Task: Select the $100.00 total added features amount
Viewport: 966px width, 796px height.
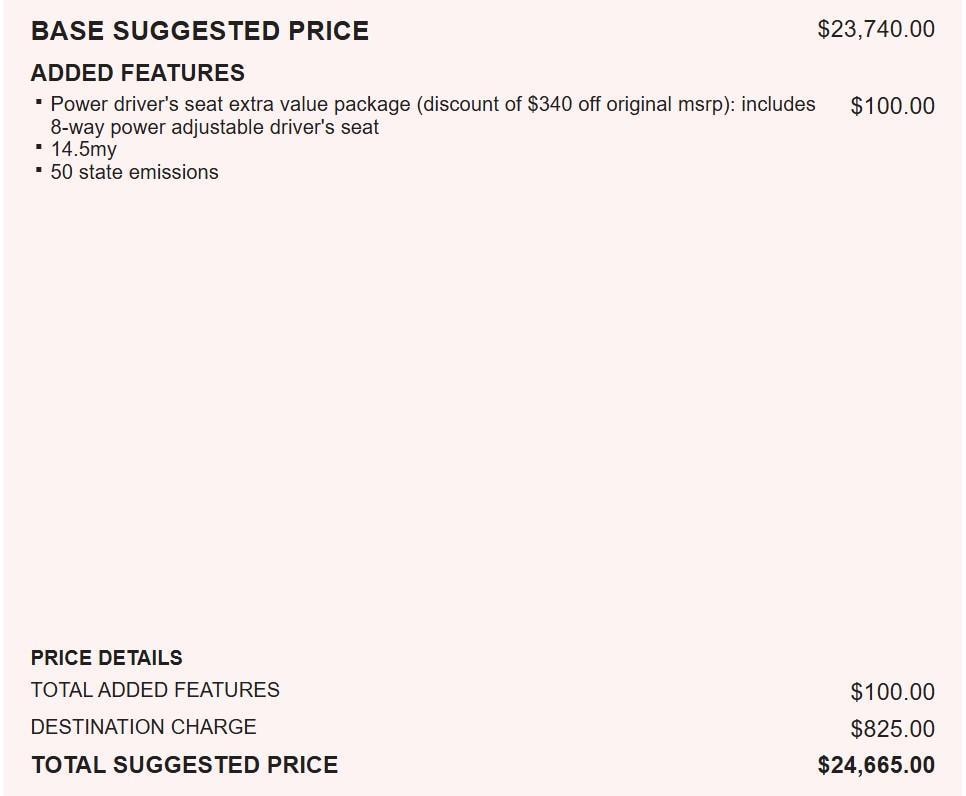Action: click(892, 692)
